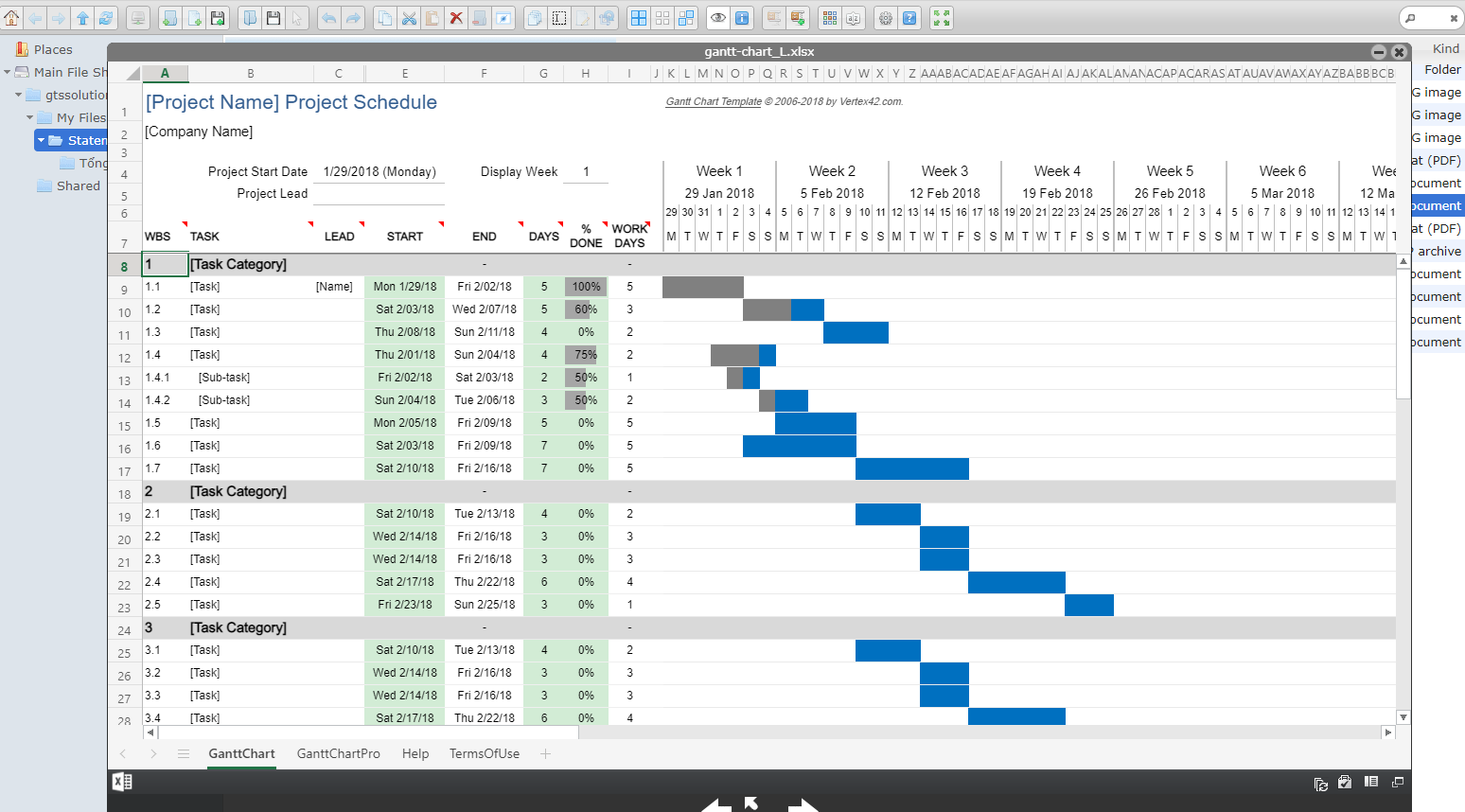1465x812 pixels.
Task: Click the sheet list hamburger icon
Action: [x=184, y=753]
